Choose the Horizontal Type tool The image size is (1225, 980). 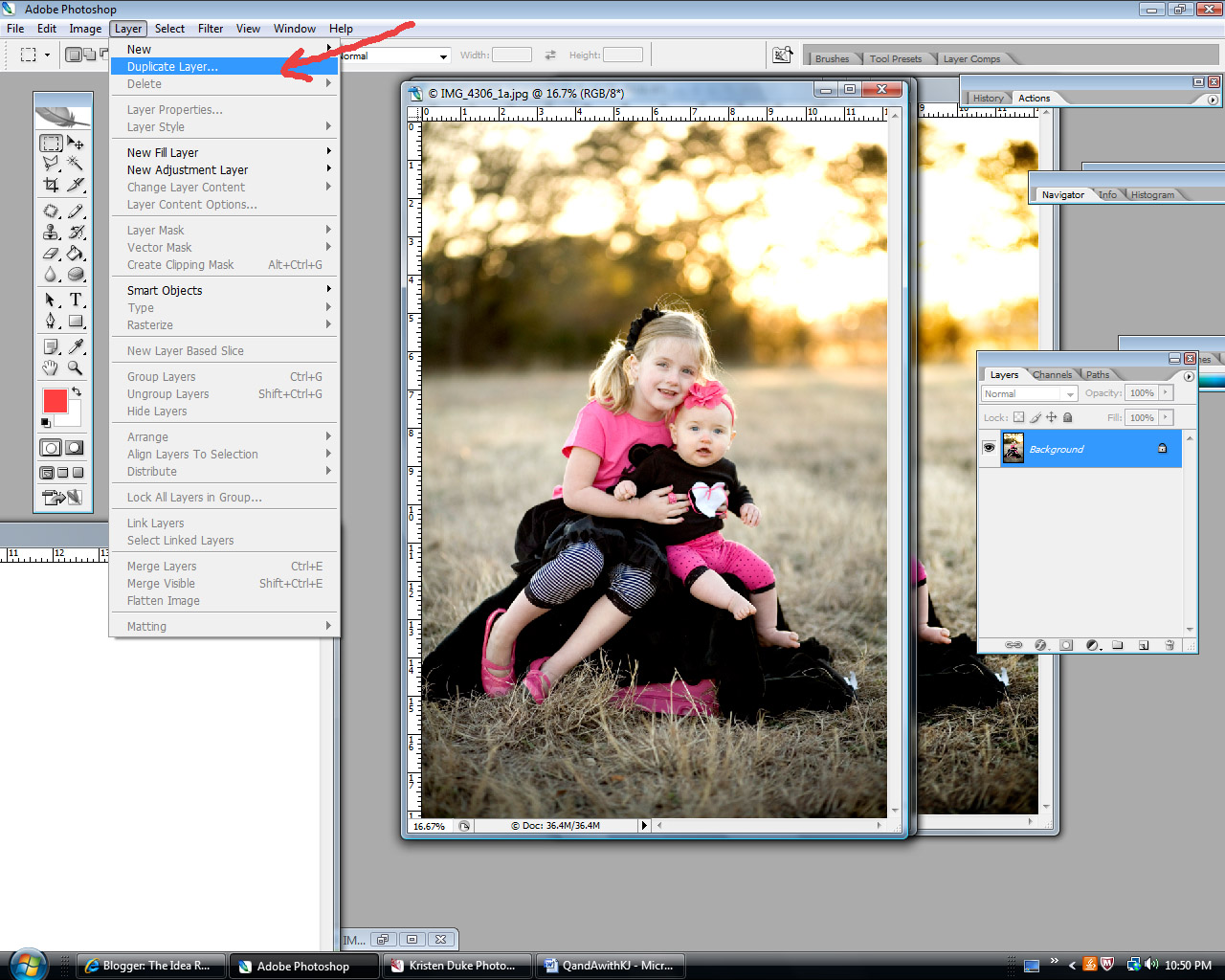pyautogui.click(x=76, y=301)
